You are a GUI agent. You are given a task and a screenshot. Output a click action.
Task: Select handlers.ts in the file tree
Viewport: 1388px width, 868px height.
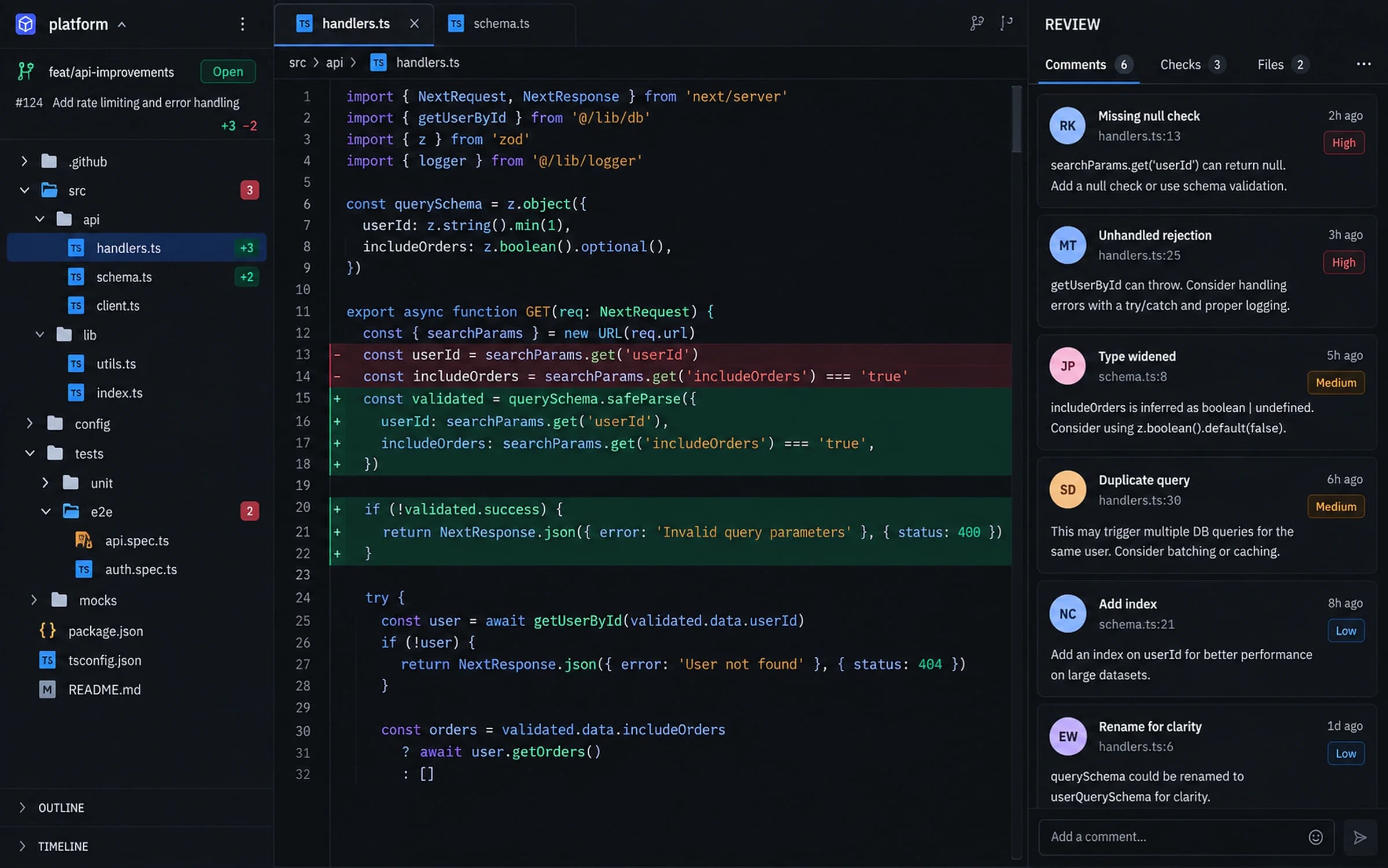tap(136, 248)
